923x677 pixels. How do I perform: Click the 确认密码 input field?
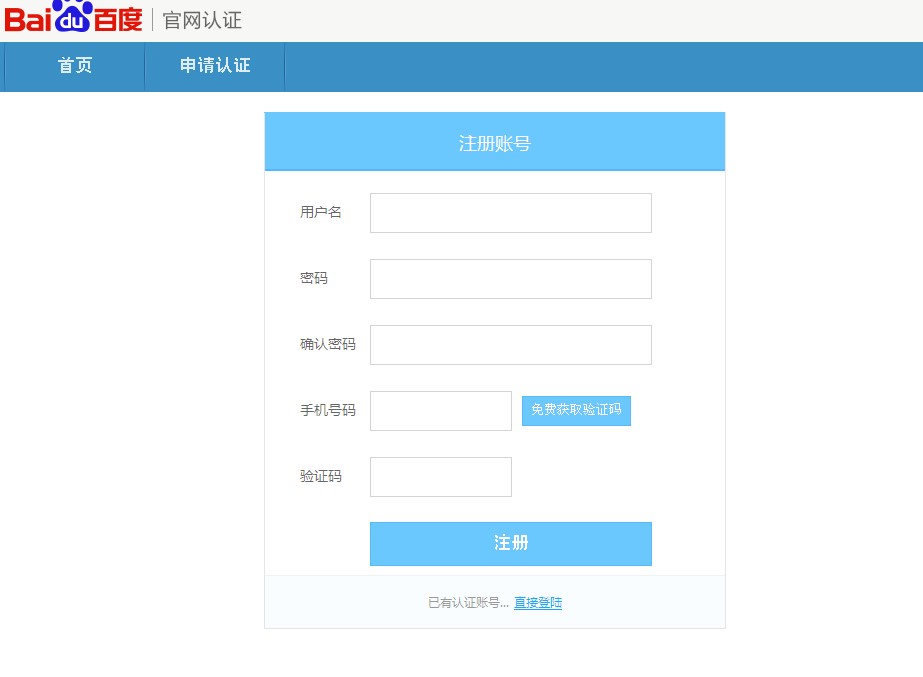pyautogui.click(x=510, y=344)
